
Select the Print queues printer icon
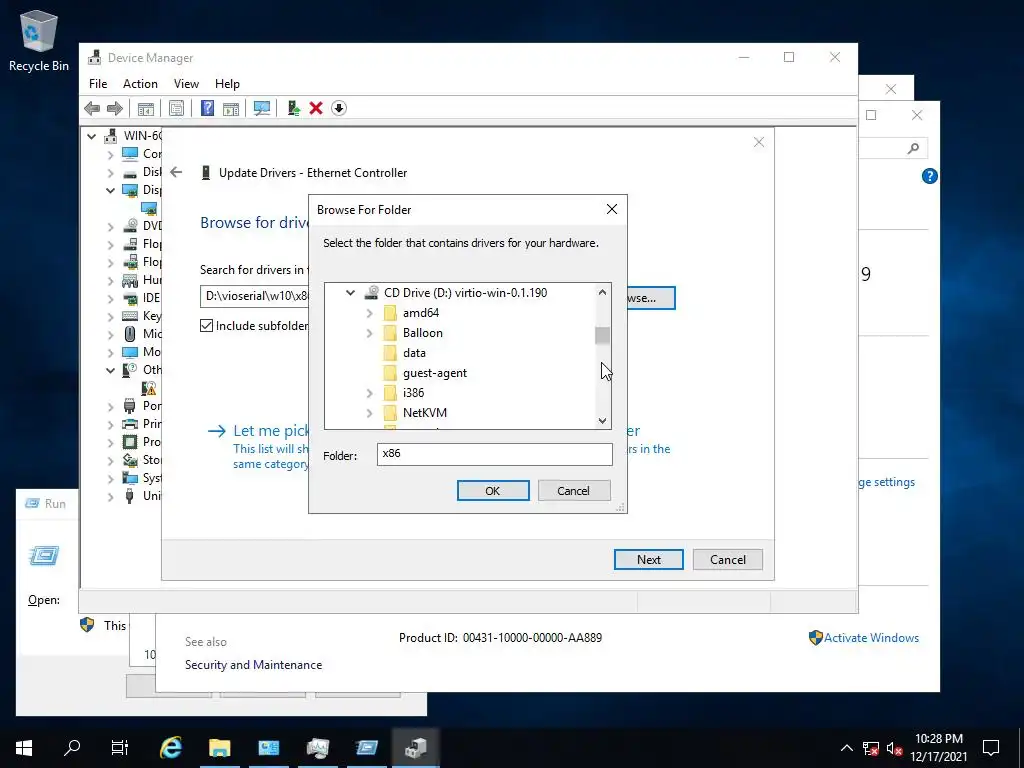point(130,424)
